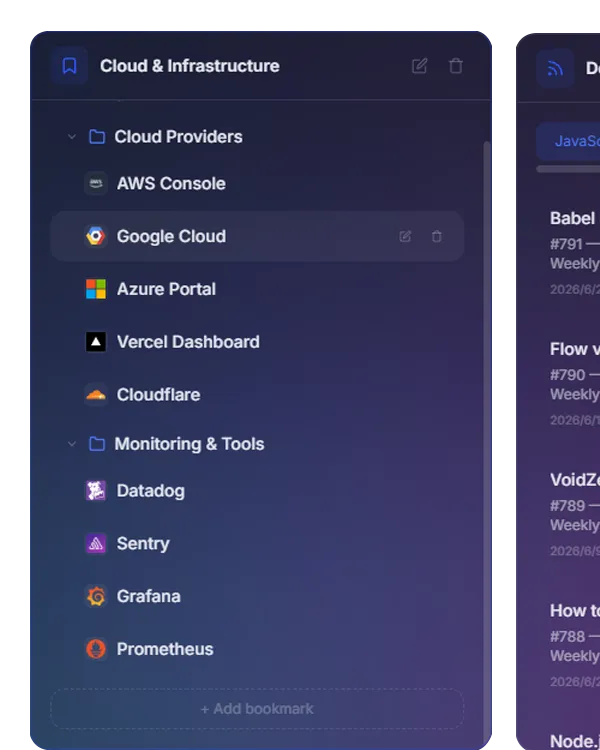Click issue number #788 text
Viewport: 600px width, 750px height.
point(567,637)
